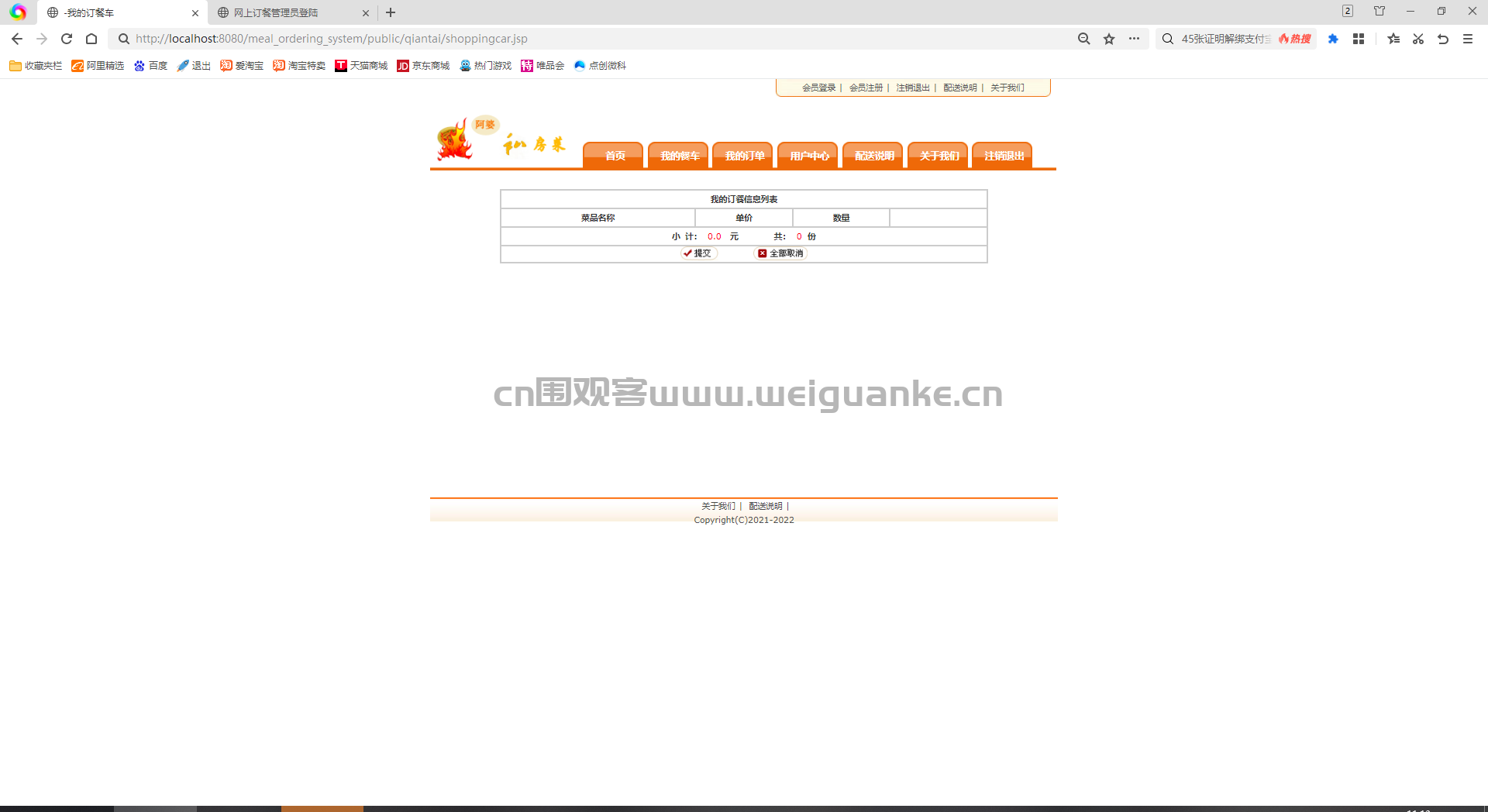Go to the 首页 navigation tab
Screen dimensions: 1488x812
[x=614, y=155]
